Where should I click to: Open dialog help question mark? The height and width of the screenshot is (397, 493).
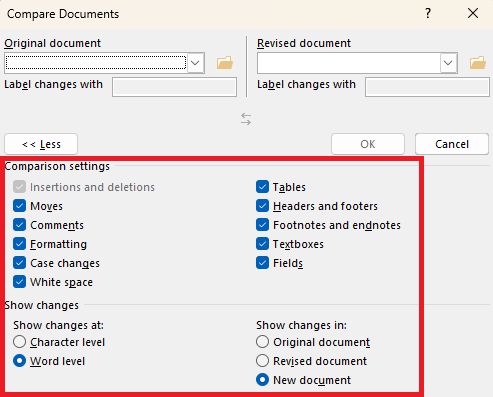[428, 14]
